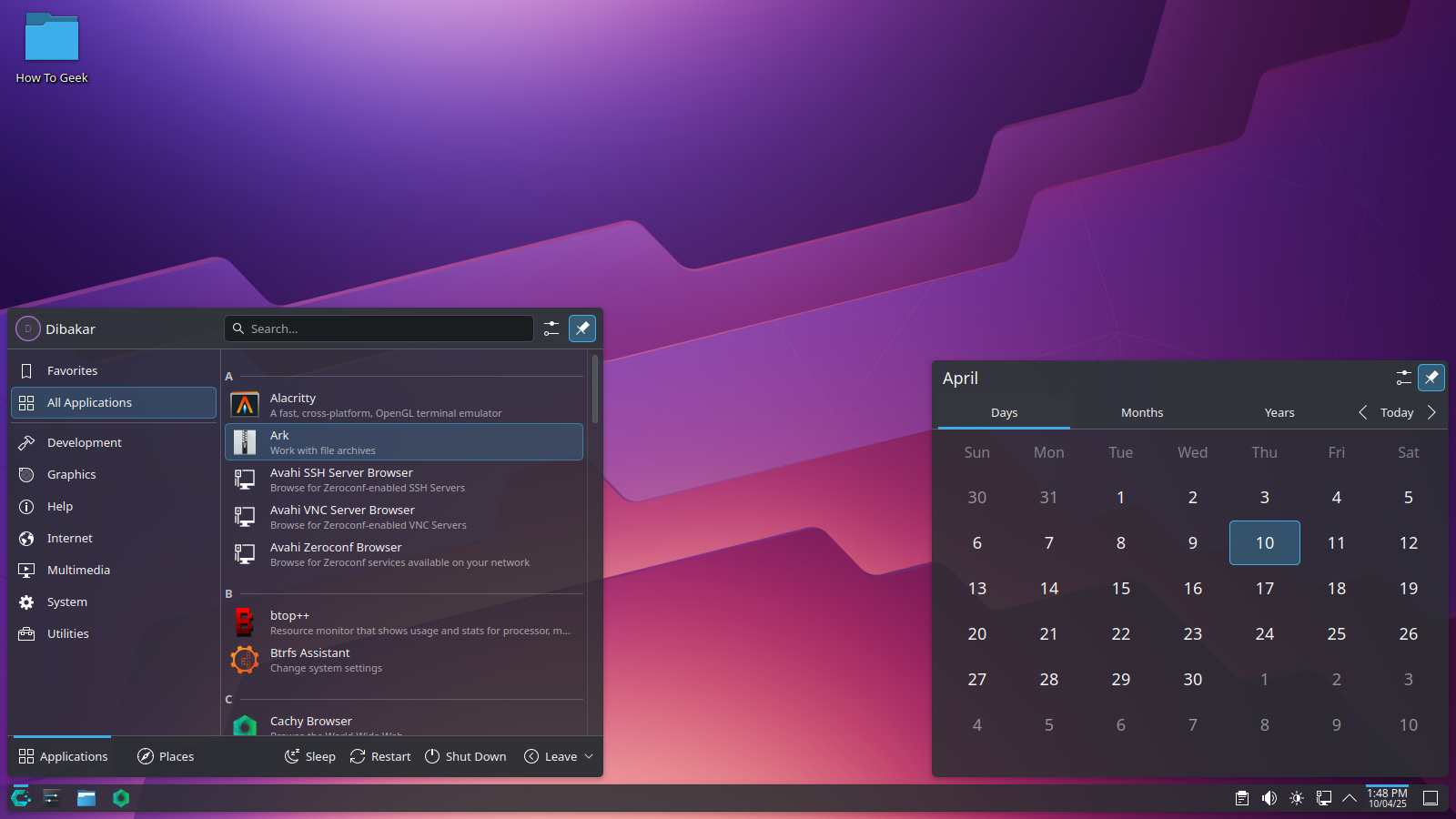Type in the launcher Search field
The width and height of the screenshot is (1456, 819).
[379, 329]
